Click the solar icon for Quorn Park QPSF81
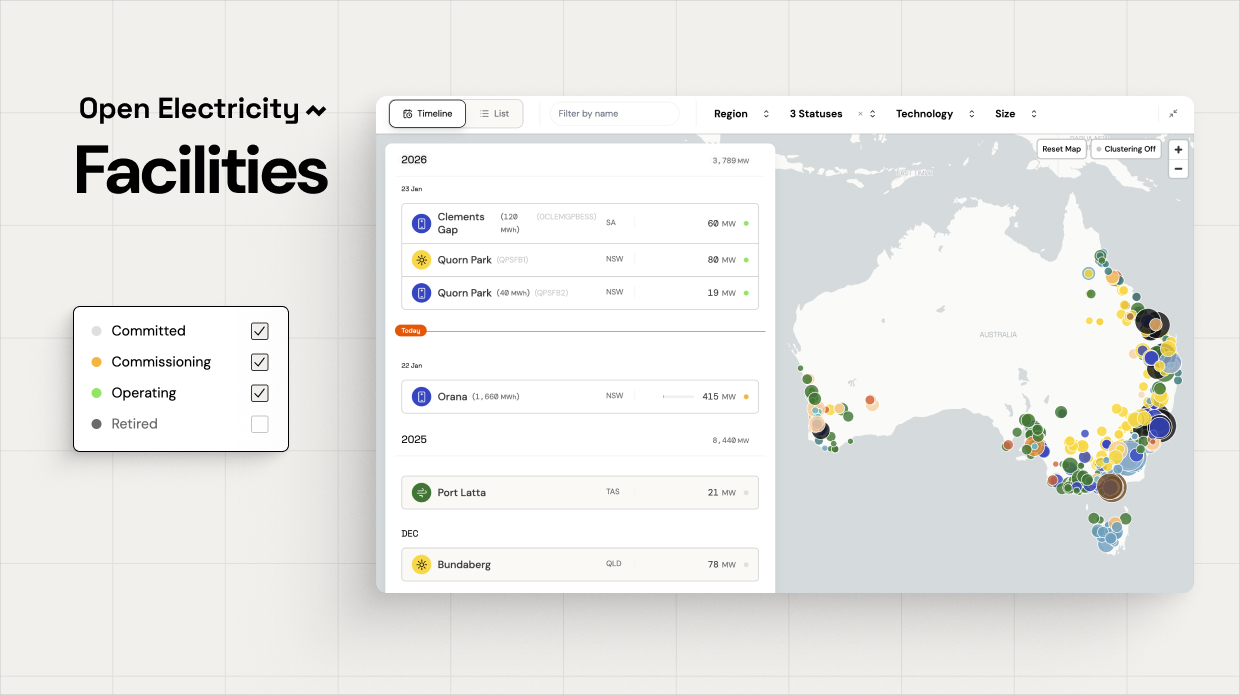The image size is (1240, 695). click(x=422, y=260)
